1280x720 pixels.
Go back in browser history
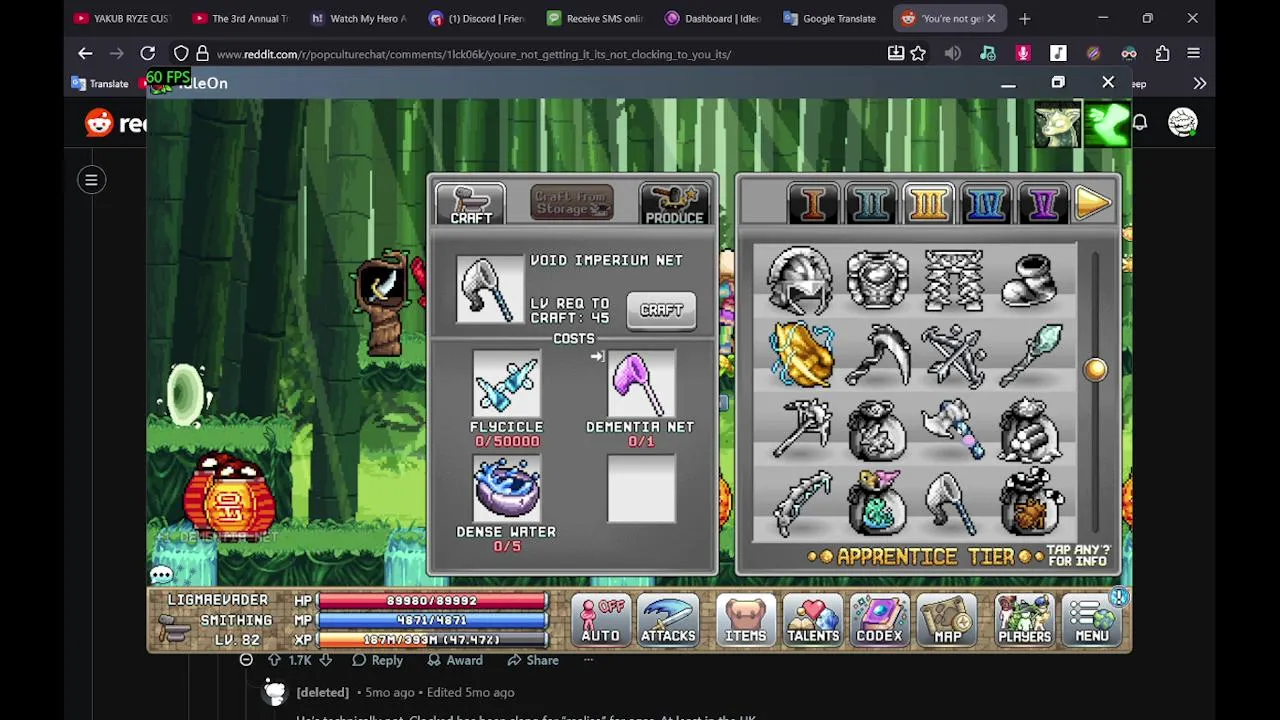click(x=85, y=54)
